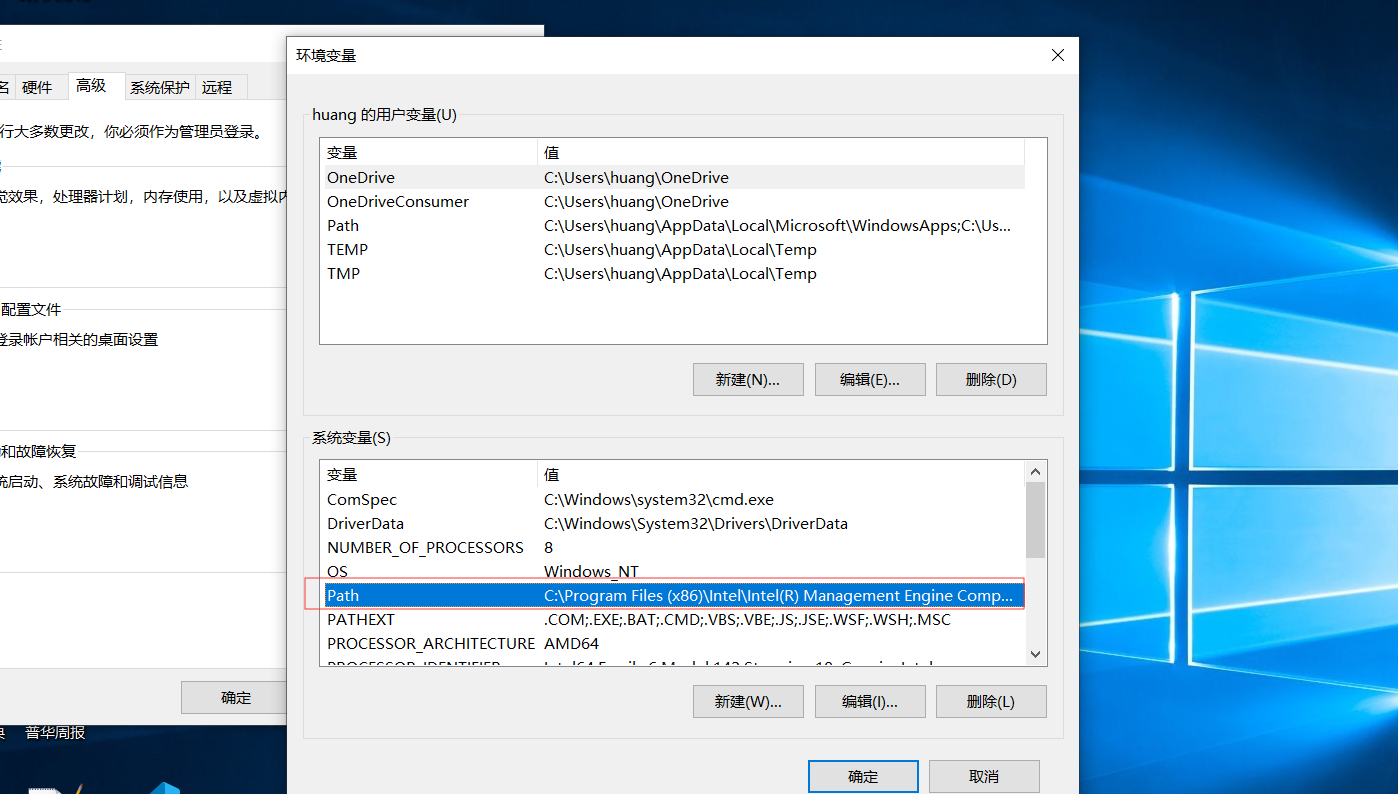Close the 环境变量 dialog with X
Screen dimensions: 1398x794
click(x=1058, y=55)
